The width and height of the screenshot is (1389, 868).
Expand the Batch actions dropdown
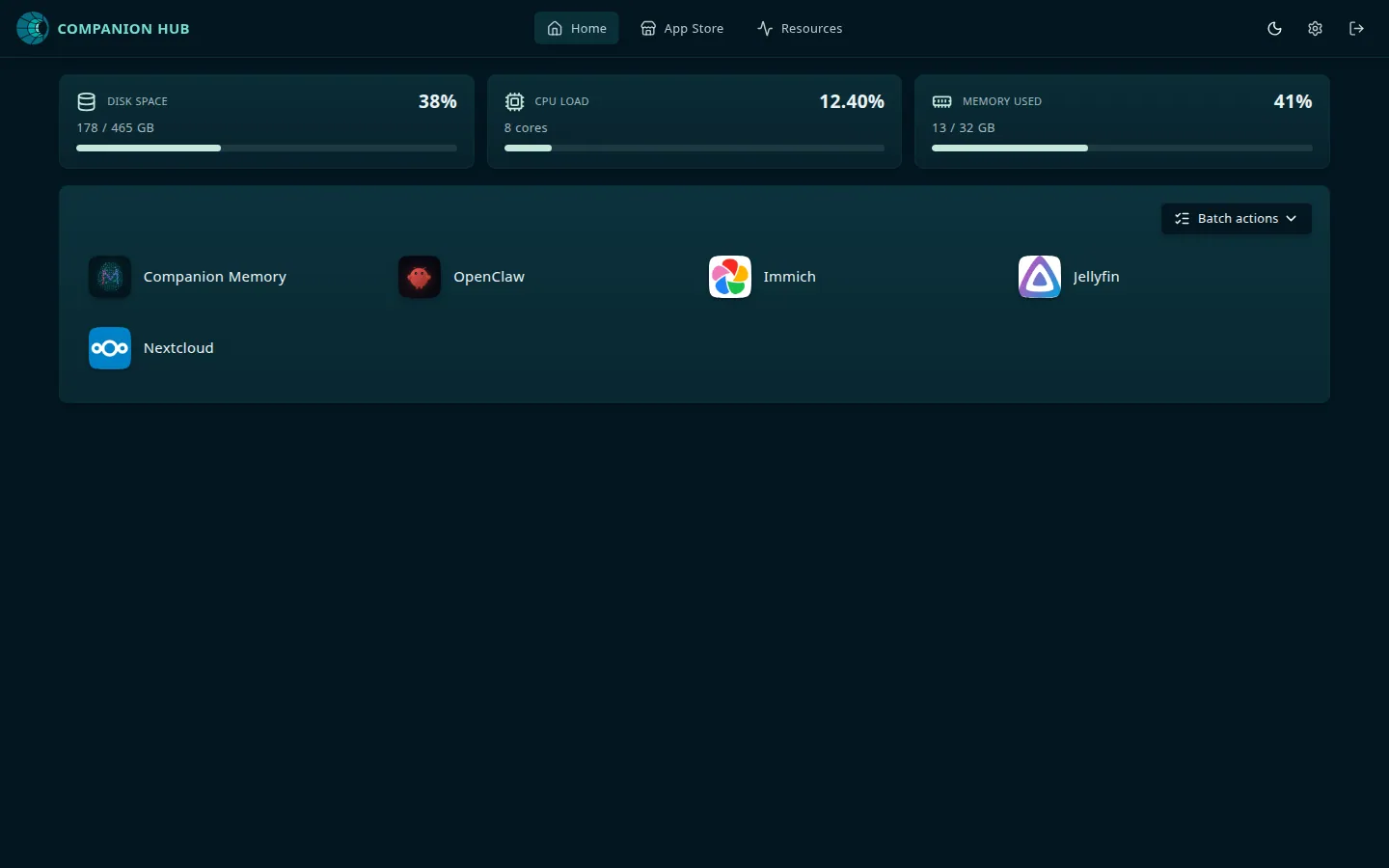click(1236, 219)
